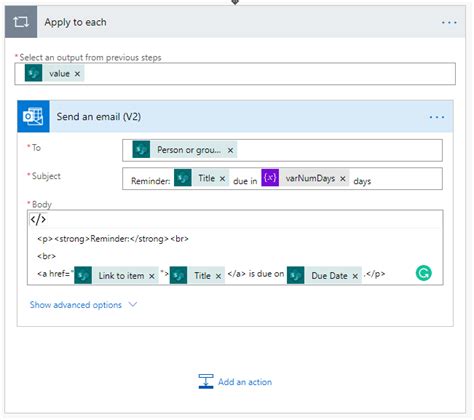This screenshot has height=420, width=474.
Task: Remove the Title token in Subject
Action: tap(222, 179)
